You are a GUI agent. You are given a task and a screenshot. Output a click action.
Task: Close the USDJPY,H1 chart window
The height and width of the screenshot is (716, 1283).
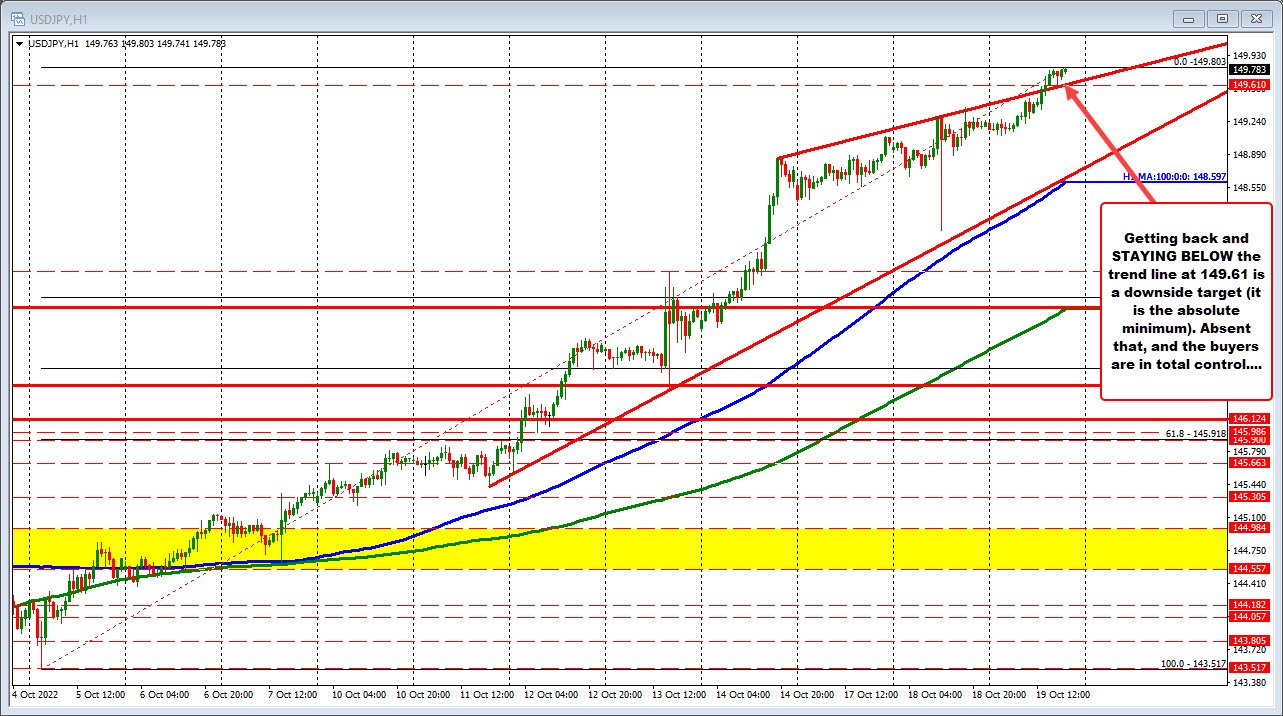pos(1256,18)
